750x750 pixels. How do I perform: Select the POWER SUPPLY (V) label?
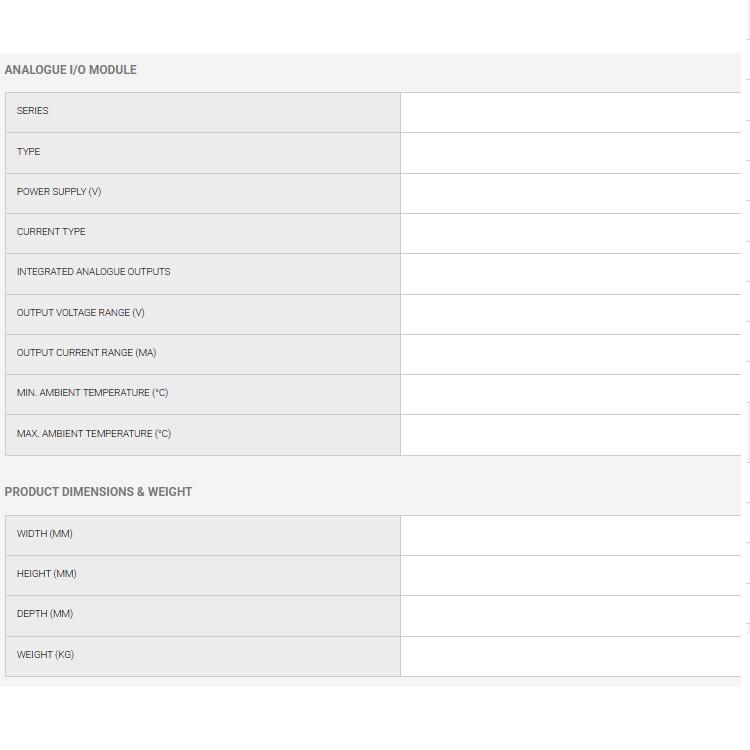pyautogui.click(x=59, y=191)
